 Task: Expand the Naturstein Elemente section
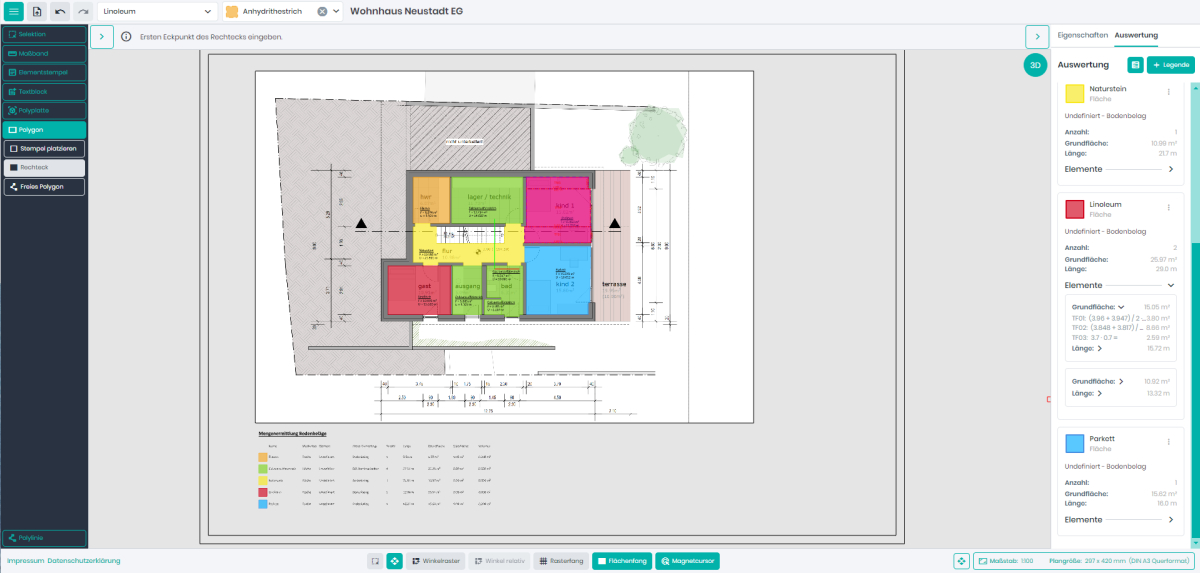point(1171,170)
